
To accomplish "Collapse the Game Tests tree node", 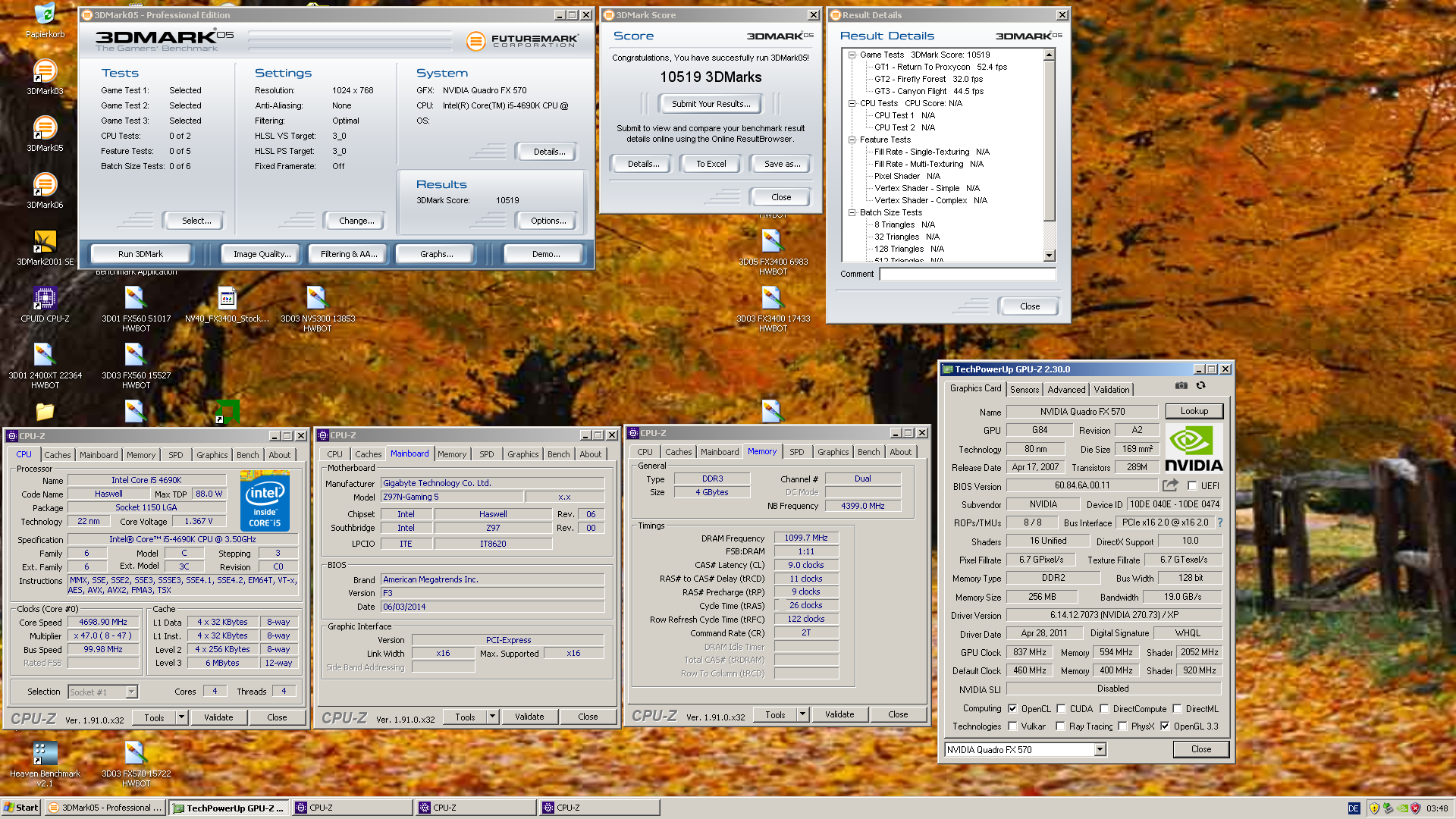I will [852, 55].
